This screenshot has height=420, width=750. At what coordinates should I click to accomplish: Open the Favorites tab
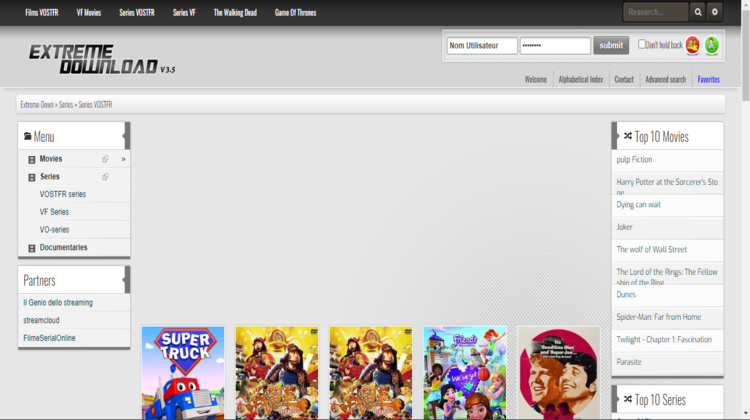pyautogui.click(x=708, y=79)
